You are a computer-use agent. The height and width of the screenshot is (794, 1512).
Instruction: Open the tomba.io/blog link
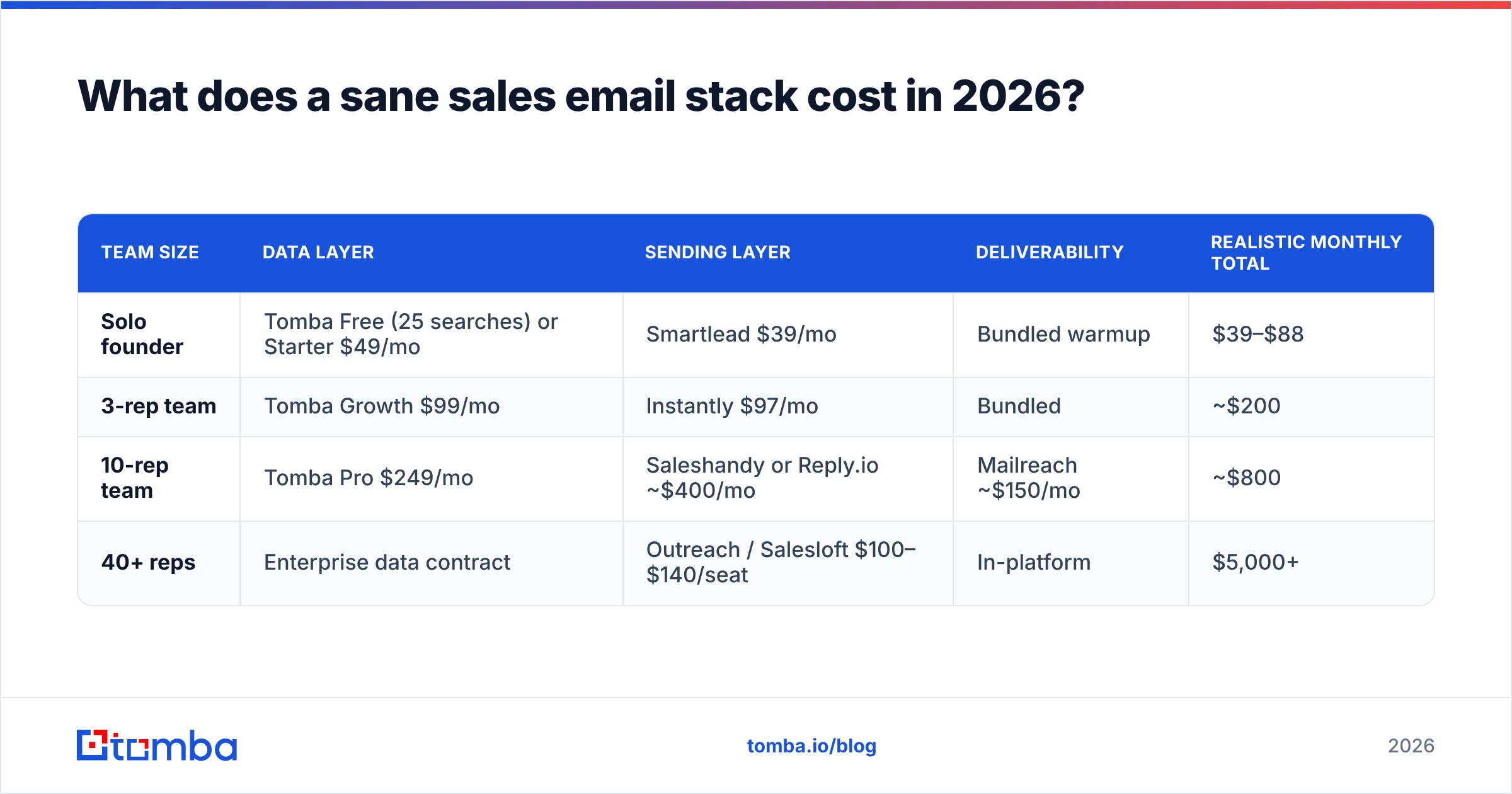click(x=811, y=746)
